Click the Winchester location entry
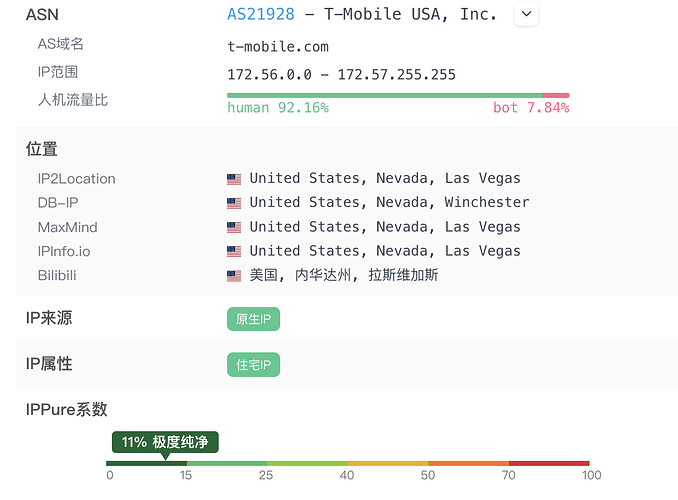678x500 pixels. (x=487, y=202)
